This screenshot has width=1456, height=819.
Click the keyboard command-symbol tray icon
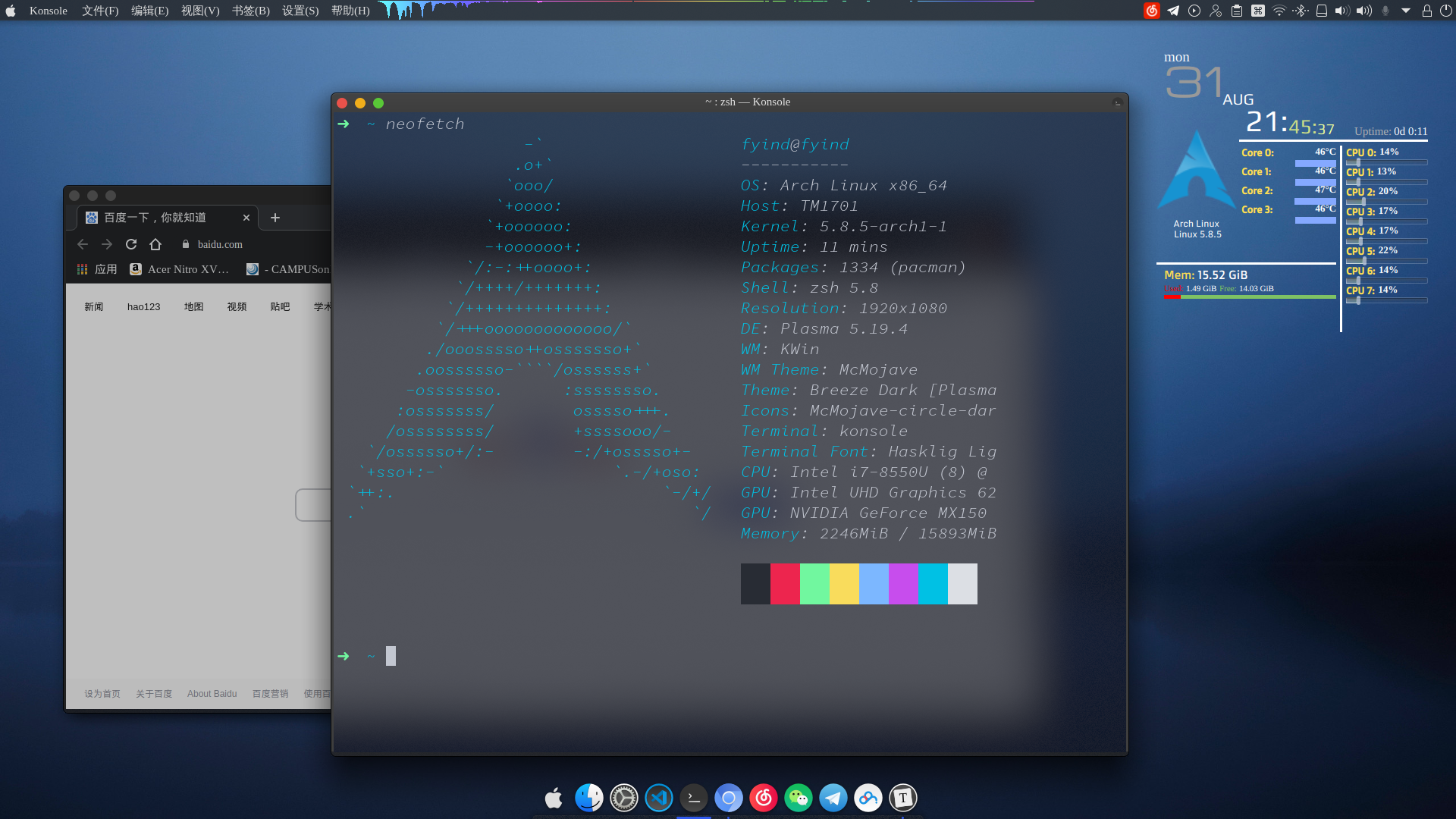pos(1258,11)
